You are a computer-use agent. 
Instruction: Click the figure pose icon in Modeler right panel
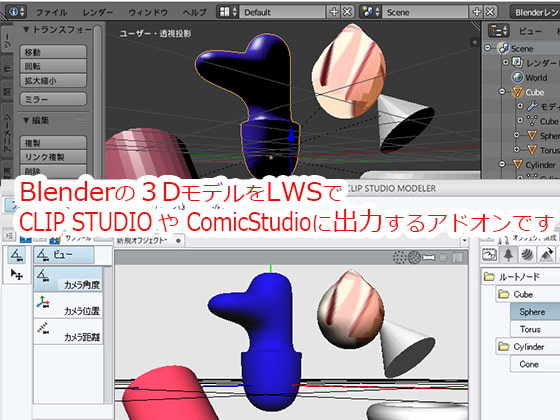click(508, 255)
